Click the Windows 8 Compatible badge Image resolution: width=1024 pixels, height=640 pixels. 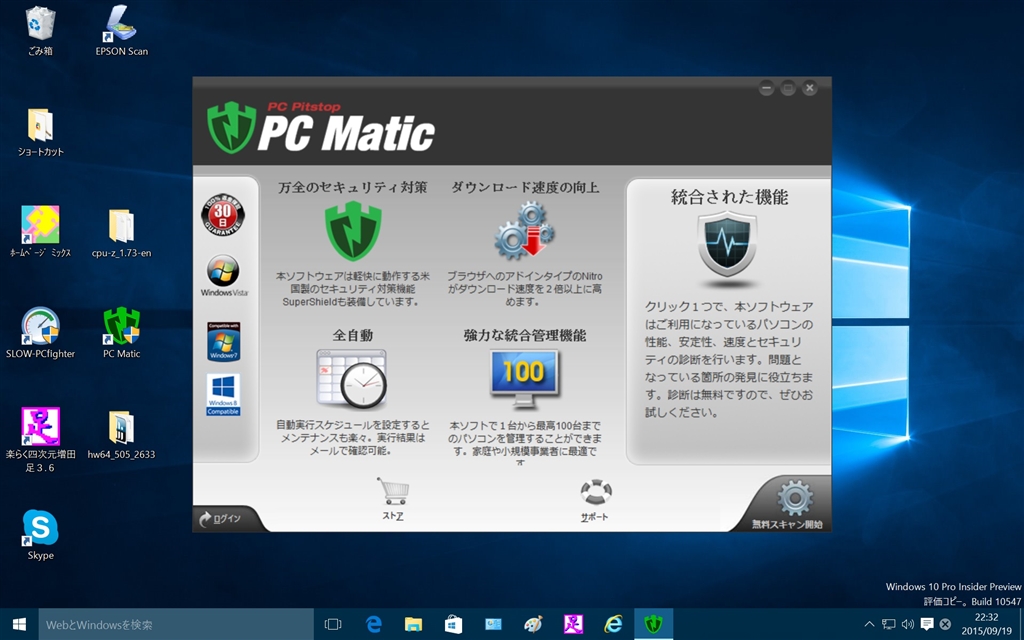tap(223, 394)
